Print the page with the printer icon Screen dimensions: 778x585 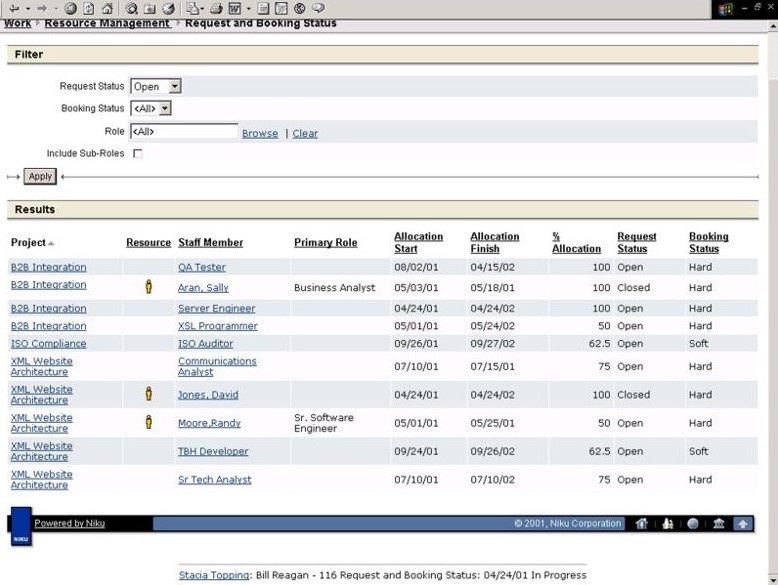[x=216, y=8]
